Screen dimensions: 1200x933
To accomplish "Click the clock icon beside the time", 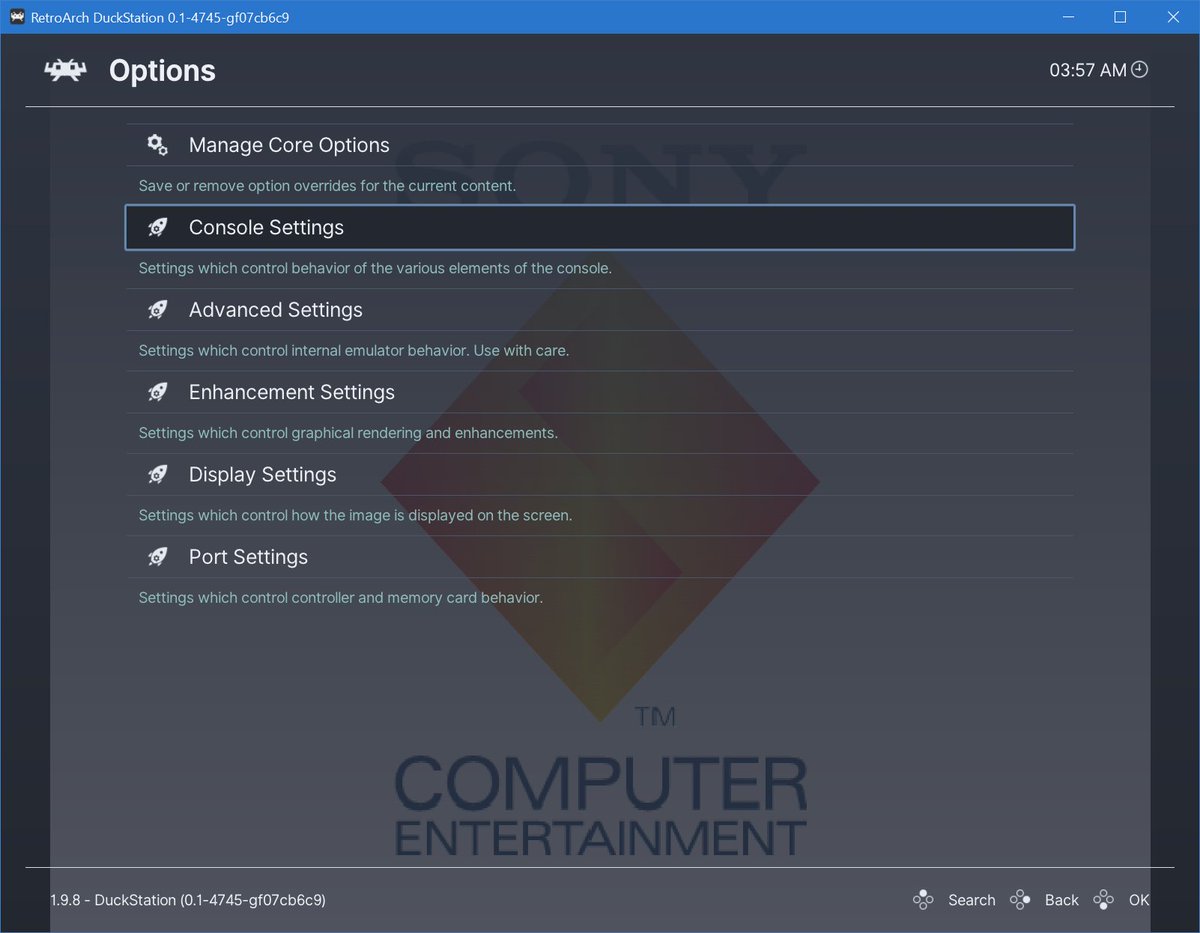I will click(1140, 70).
